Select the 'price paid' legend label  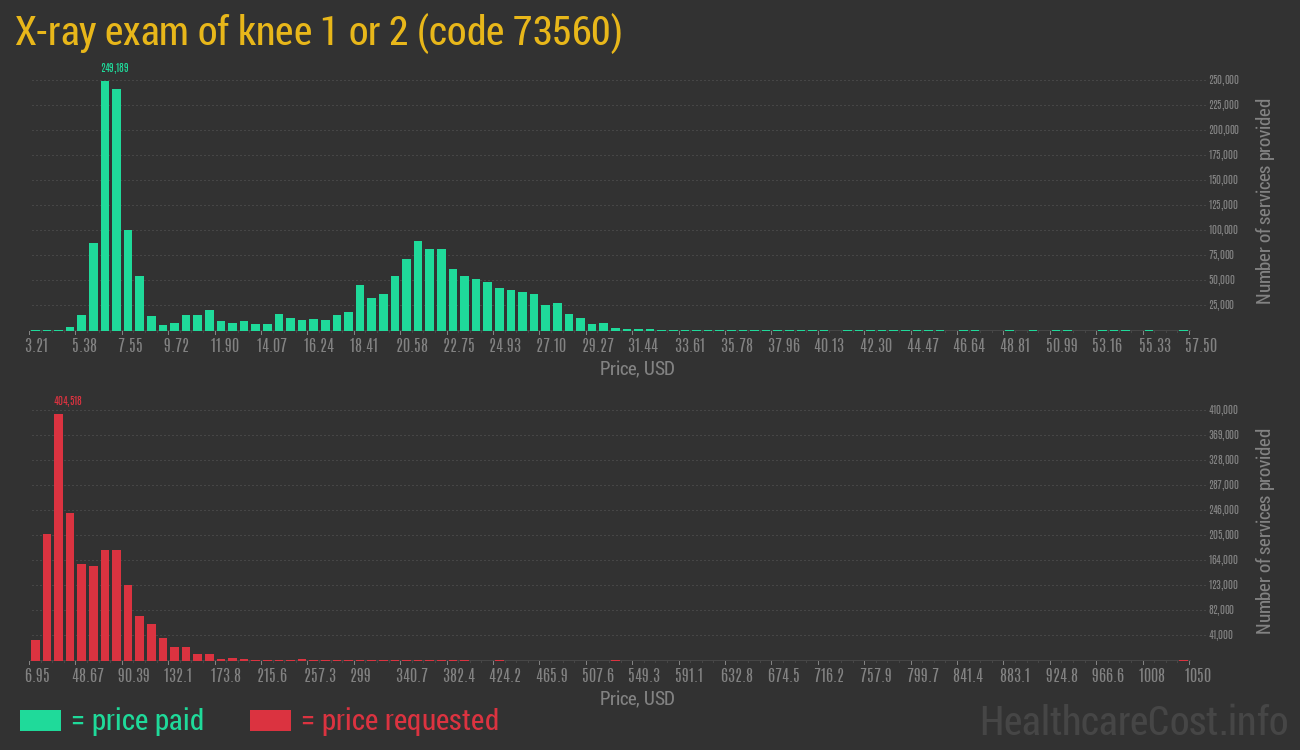click(137, 720)
